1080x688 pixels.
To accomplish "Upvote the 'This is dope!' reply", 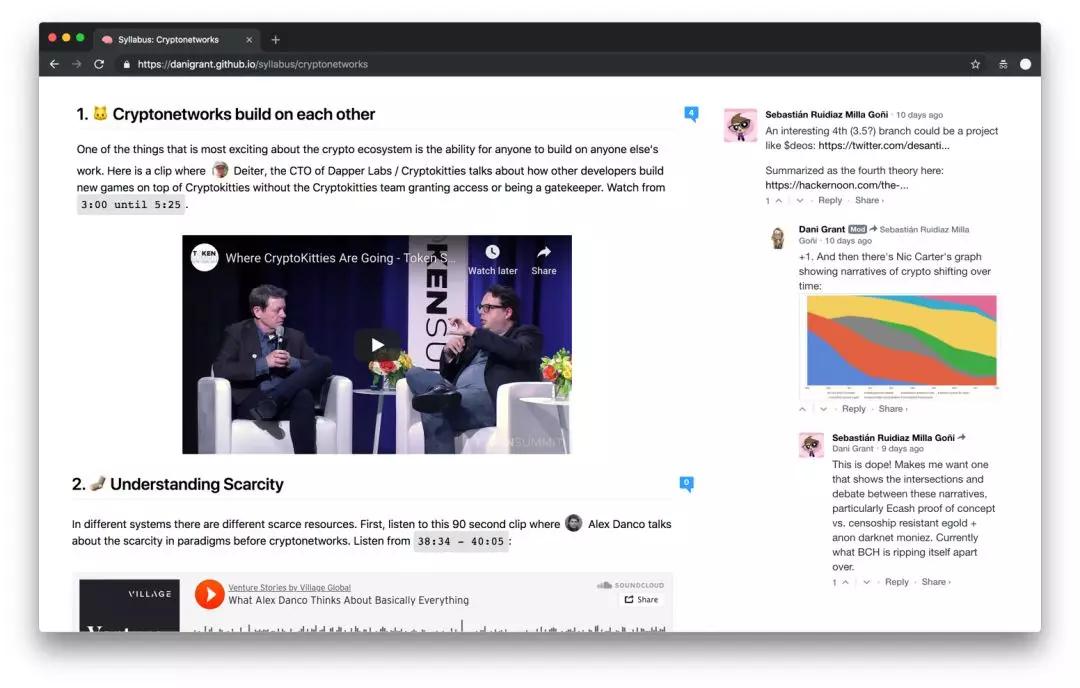I will [x=845, y=583].
